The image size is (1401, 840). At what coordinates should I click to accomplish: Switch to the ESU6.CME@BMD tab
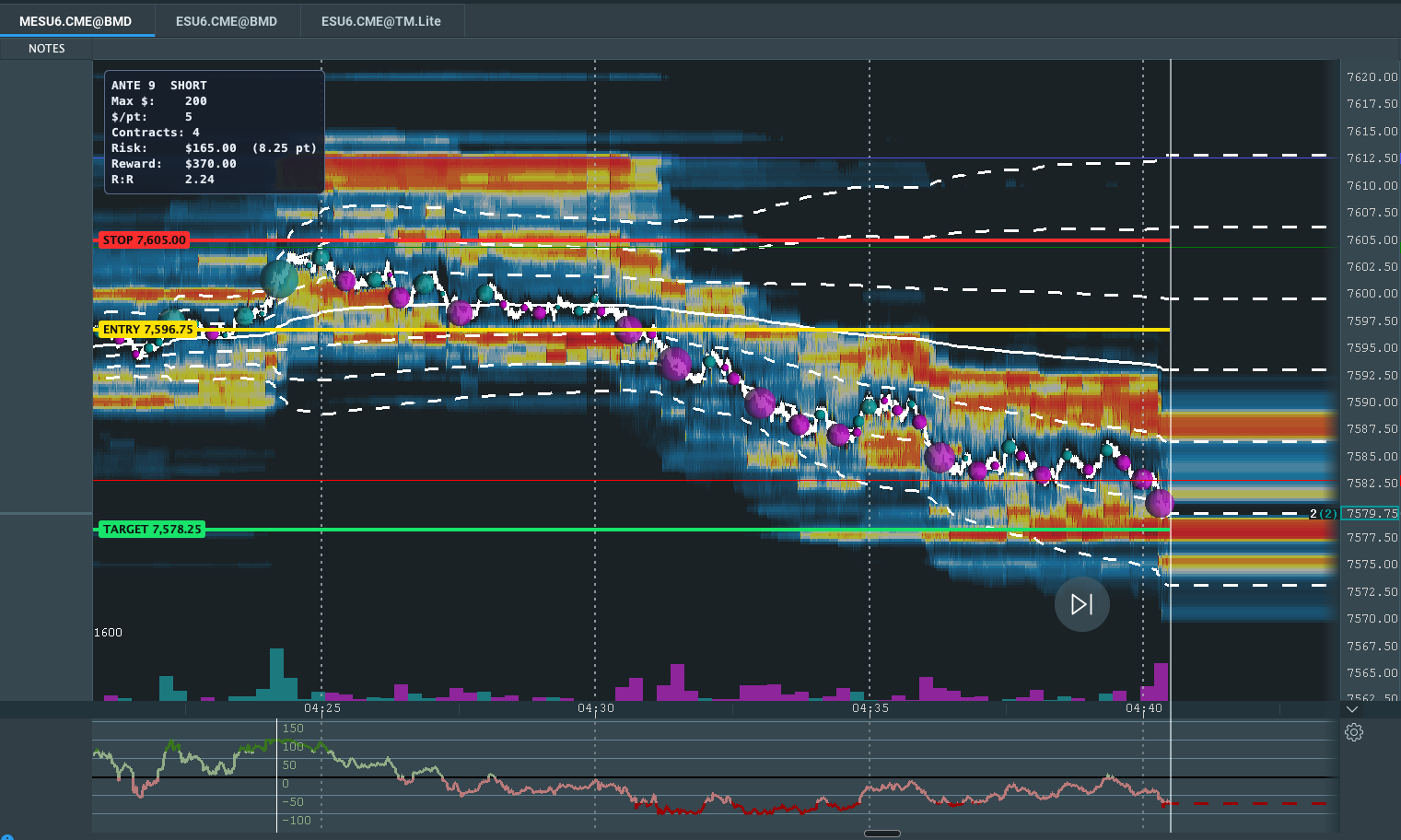227,21
